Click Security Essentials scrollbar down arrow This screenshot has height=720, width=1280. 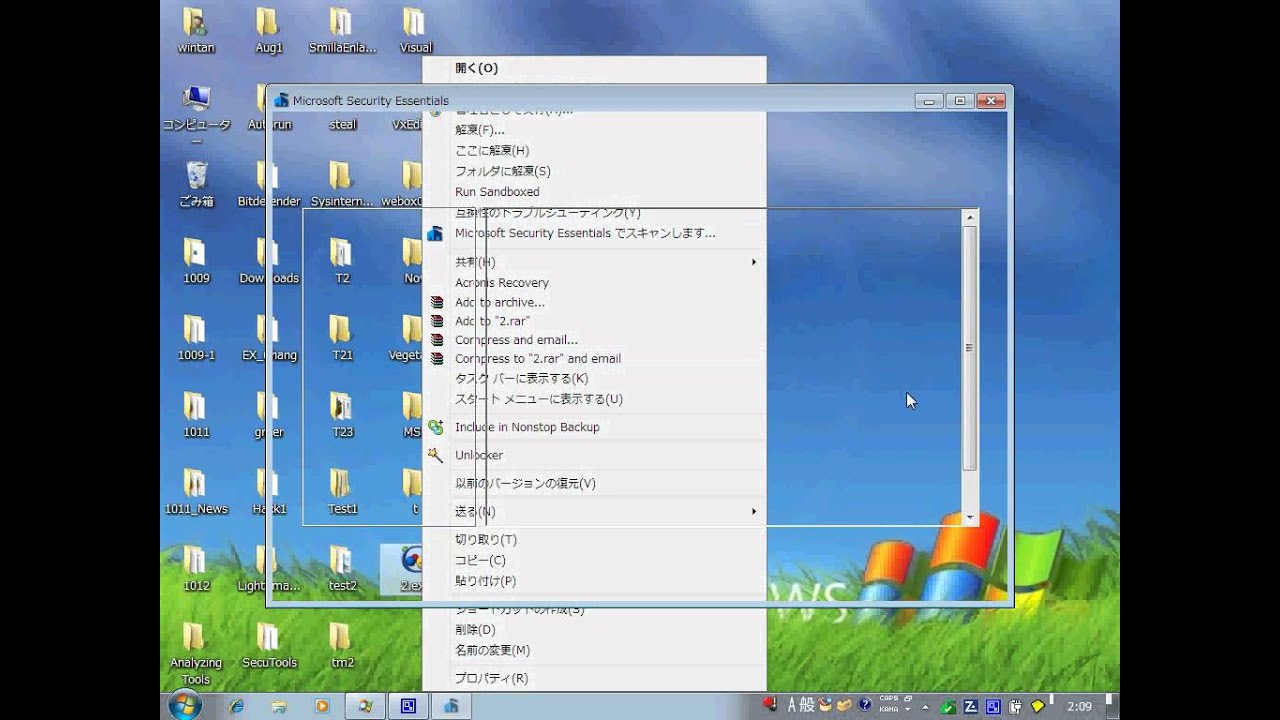(x=969, y=518)
